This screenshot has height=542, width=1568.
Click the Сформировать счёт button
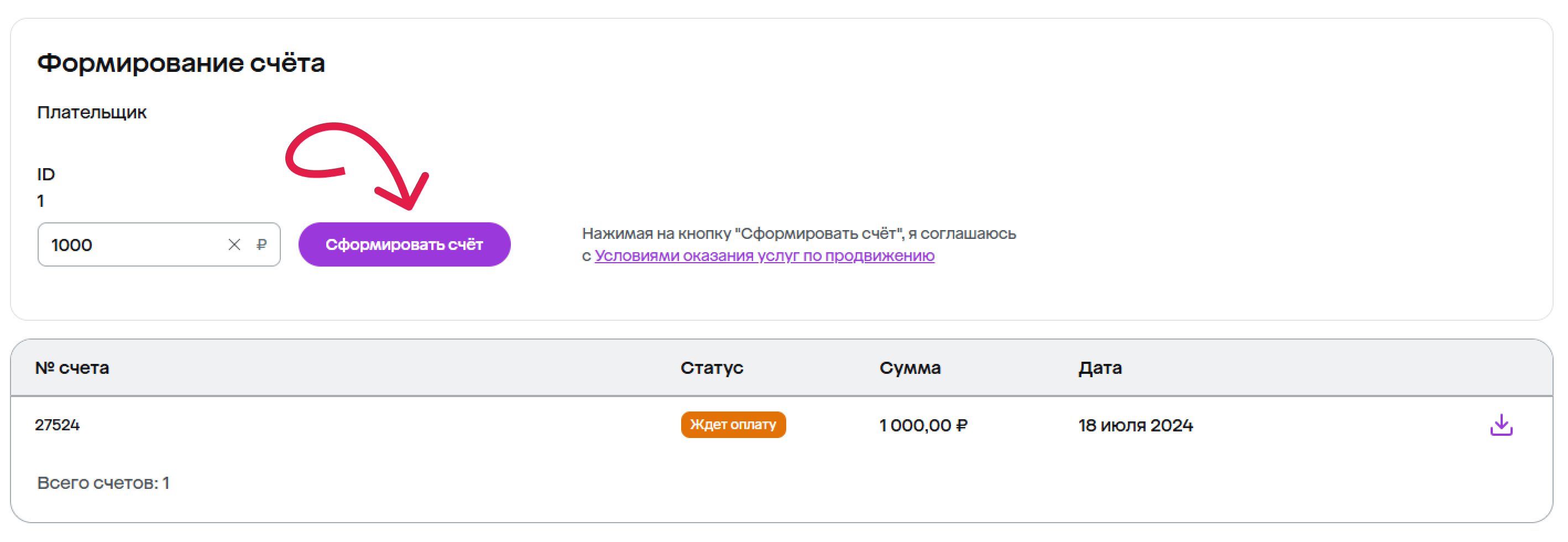404,245
